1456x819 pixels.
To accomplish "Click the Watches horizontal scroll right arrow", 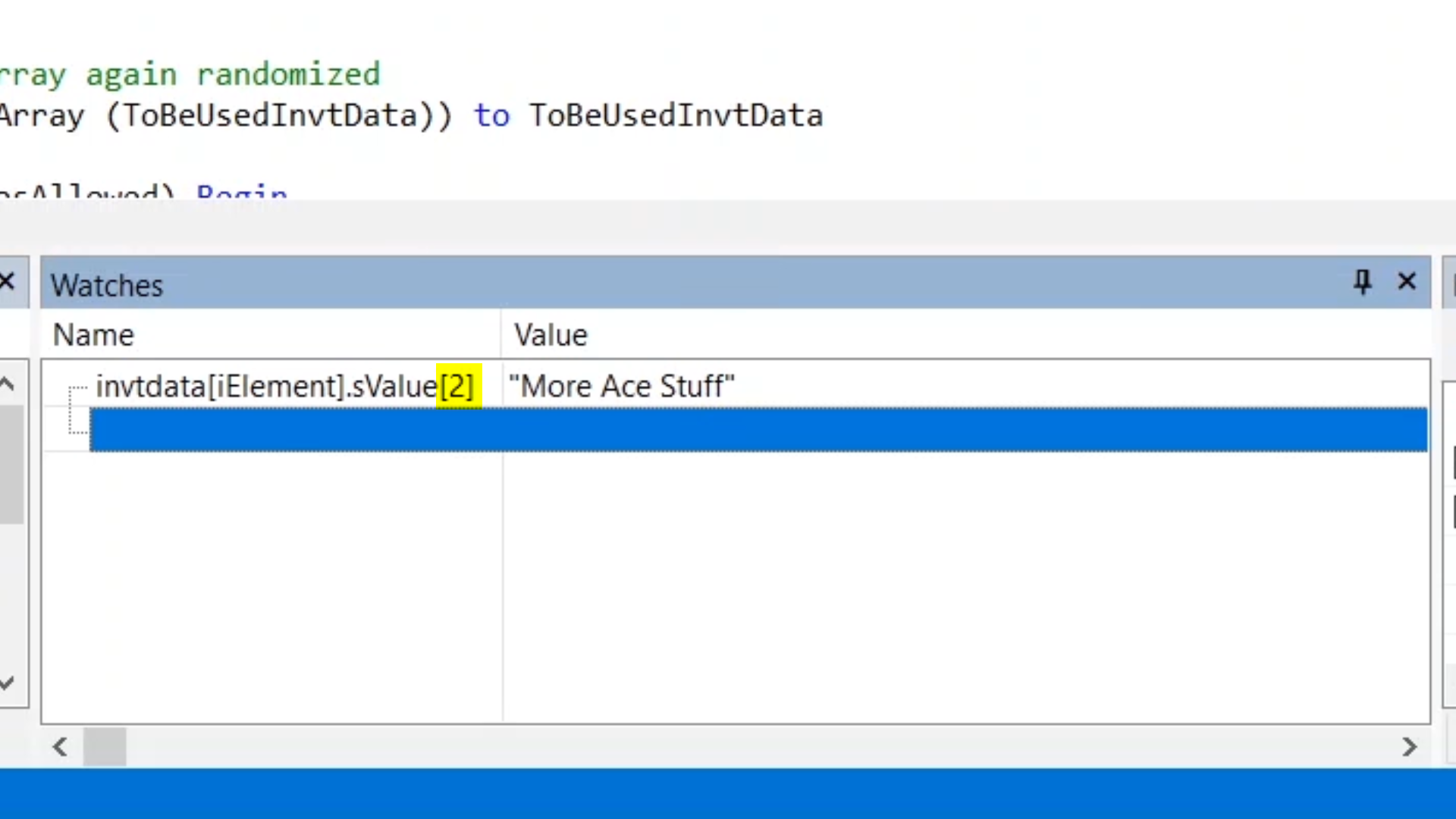I will (x=1409, y=747).
